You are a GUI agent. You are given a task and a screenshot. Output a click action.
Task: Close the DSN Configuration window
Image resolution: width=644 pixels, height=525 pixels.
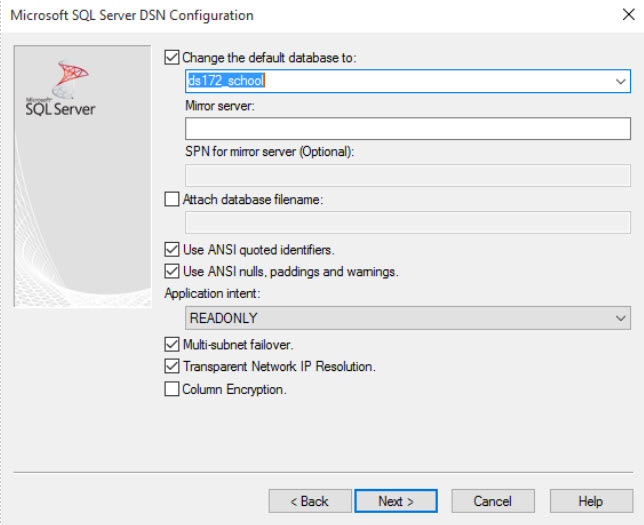tap(628, 15)
